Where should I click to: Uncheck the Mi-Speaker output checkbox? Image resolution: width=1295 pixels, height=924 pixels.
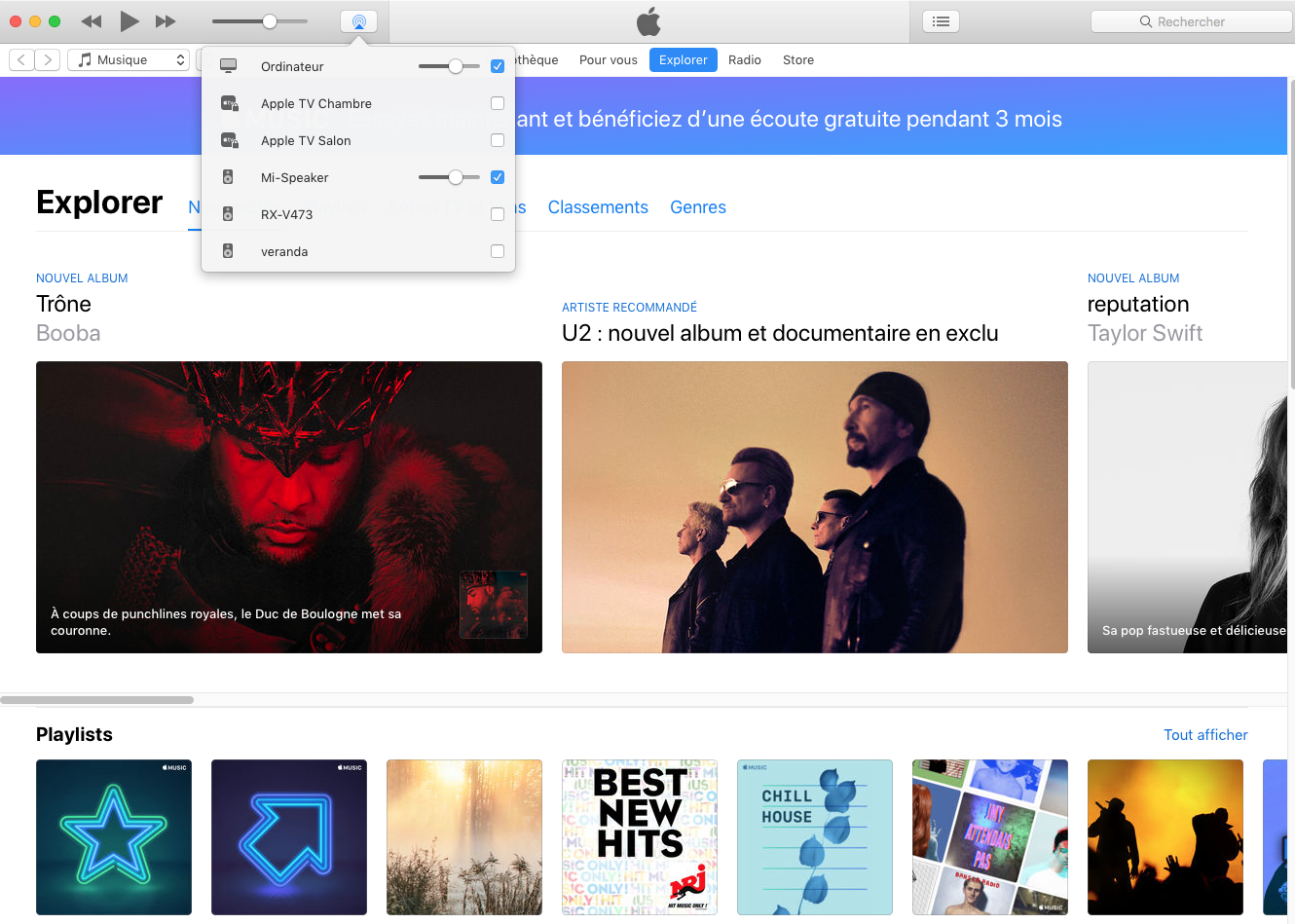[x=498, y=177]
